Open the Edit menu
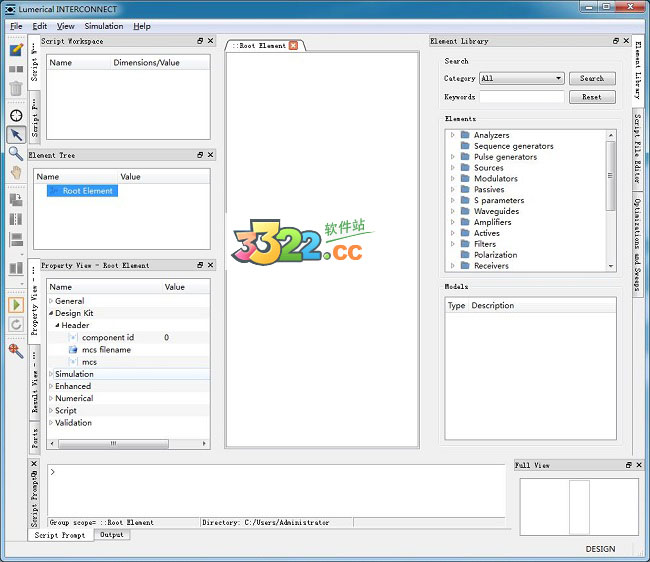This screenshot has width=650, height=562. tap(39, 26)
